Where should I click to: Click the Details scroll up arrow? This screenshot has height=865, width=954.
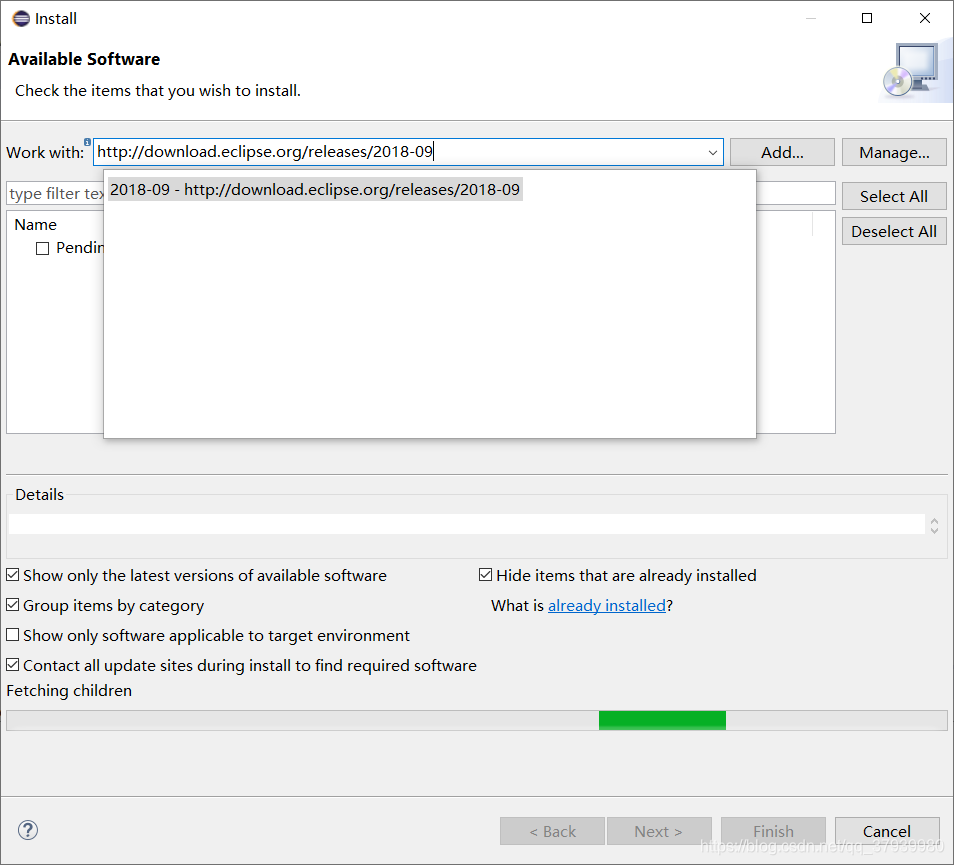(935, 520)
